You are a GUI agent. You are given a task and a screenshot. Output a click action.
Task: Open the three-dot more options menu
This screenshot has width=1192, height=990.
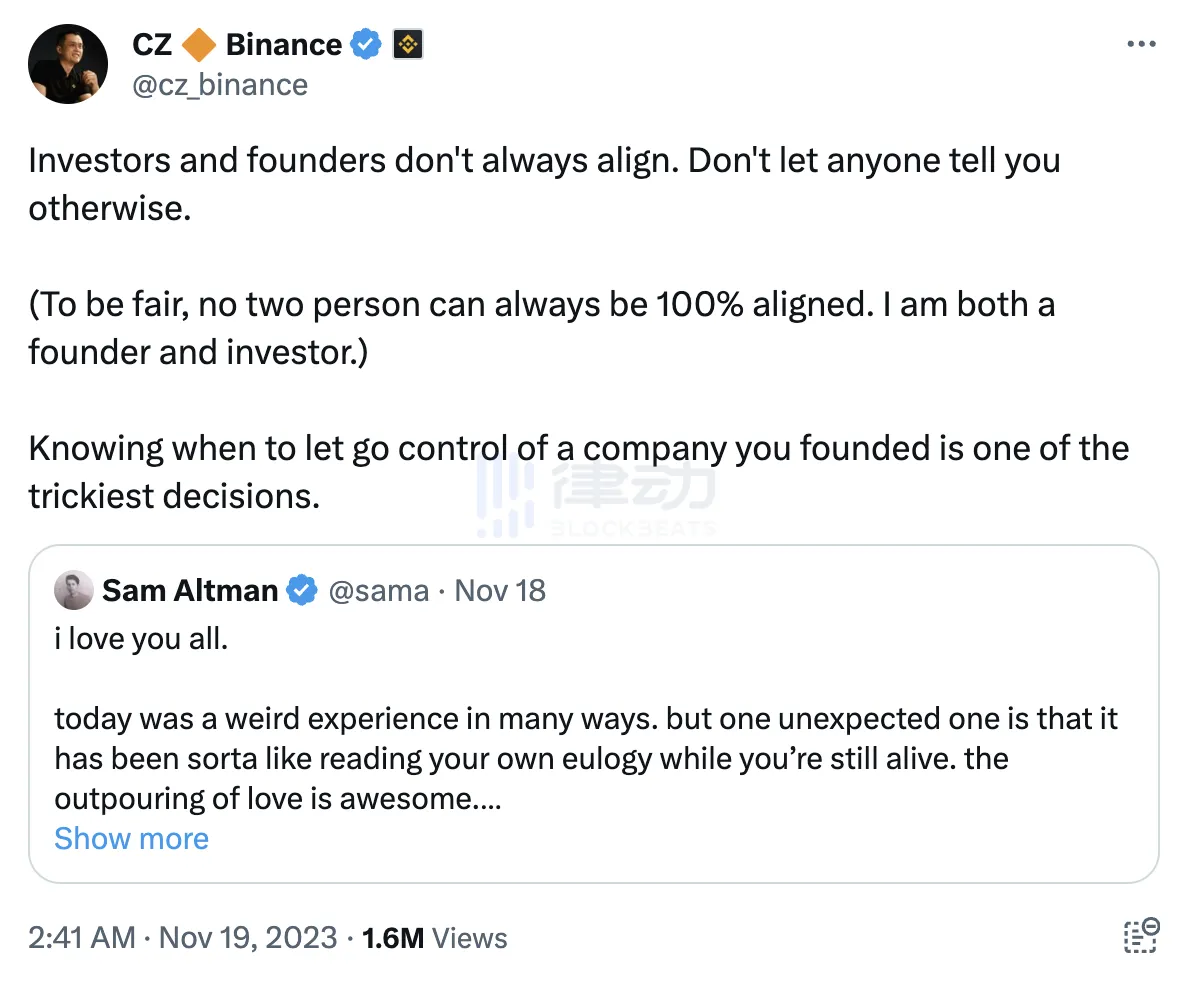pyautogui.click(x=1141, y=42)
